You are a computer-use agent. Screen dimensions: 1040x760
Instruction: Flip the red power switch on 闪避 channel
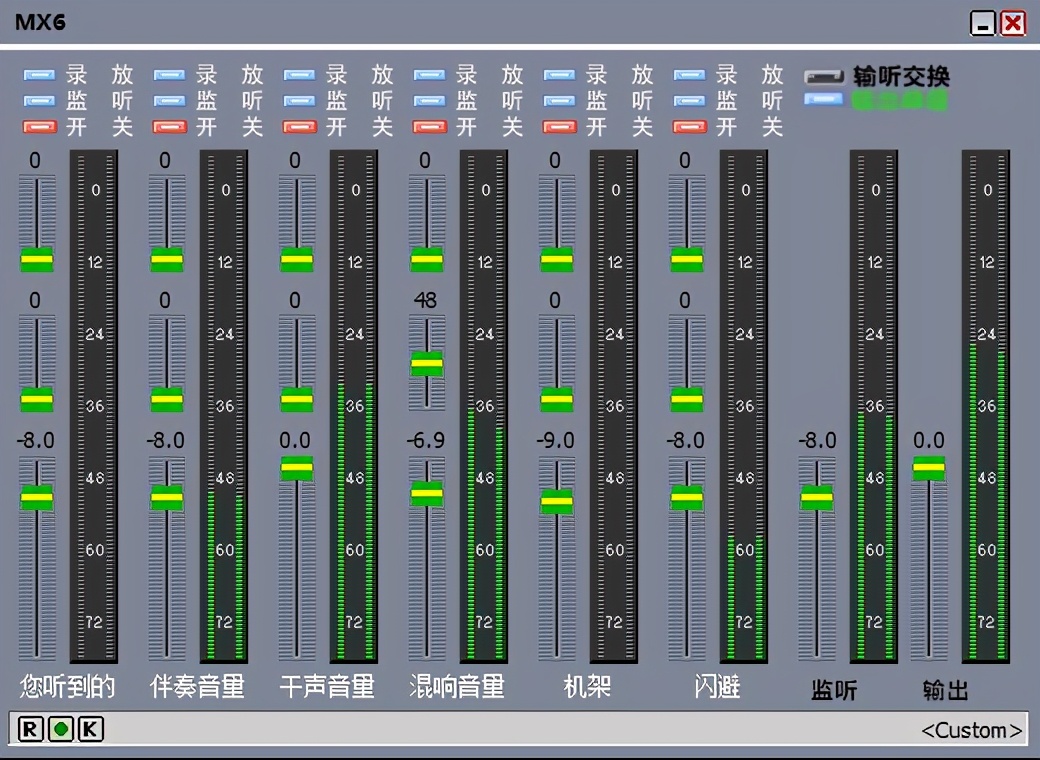689,127
